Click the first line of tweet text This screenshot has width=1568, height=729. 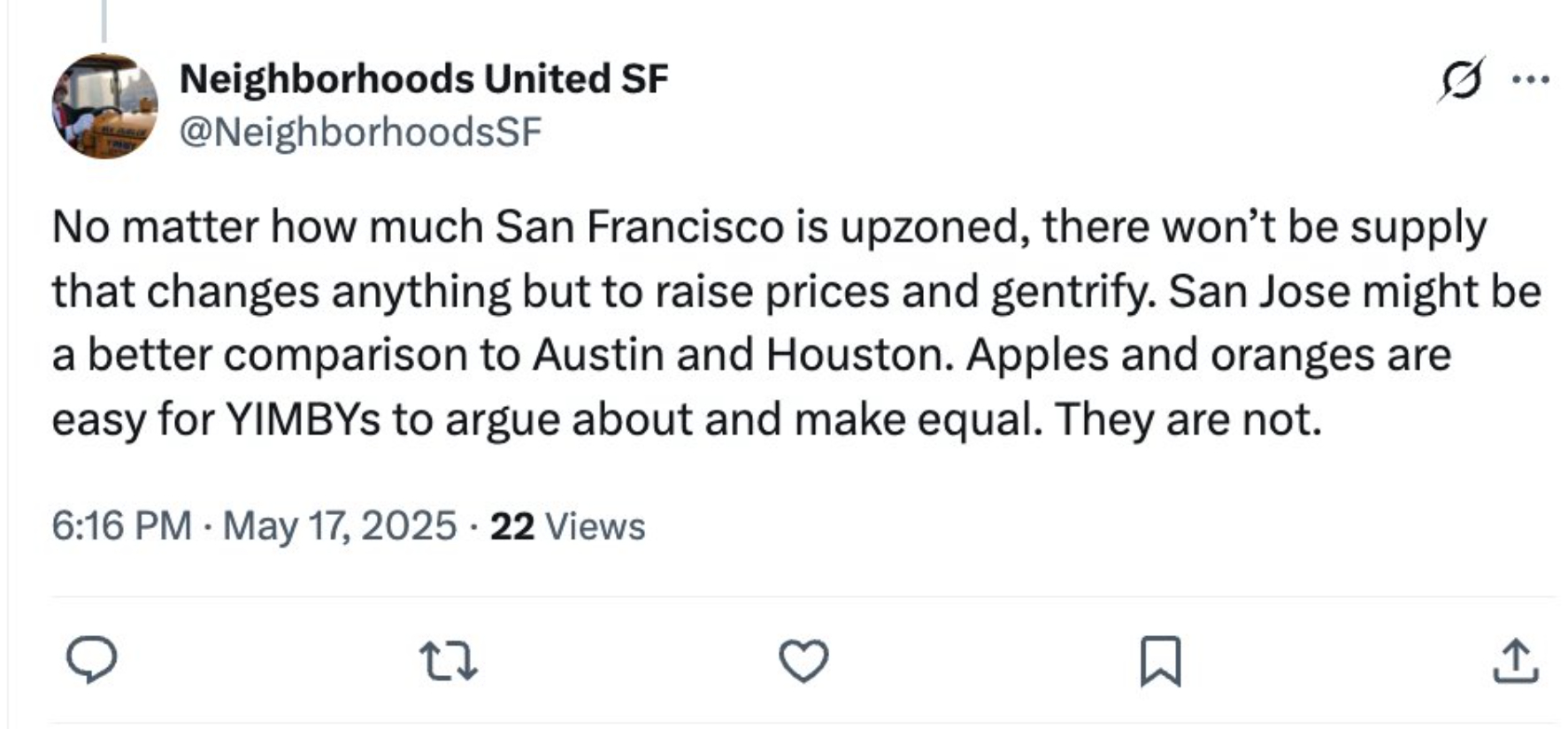click(x=768, y=227)
